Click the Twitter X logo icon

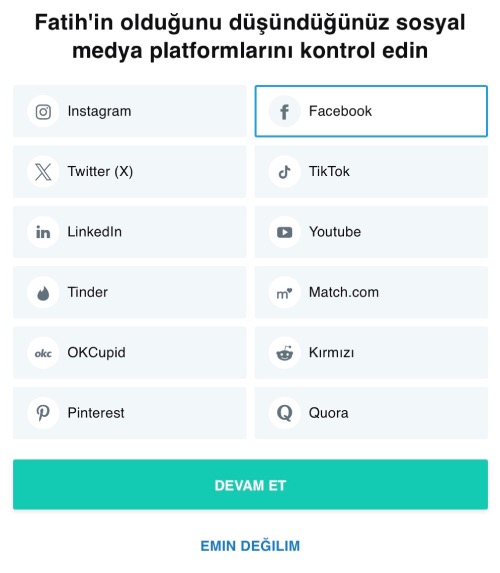click(x=43, y=172)
